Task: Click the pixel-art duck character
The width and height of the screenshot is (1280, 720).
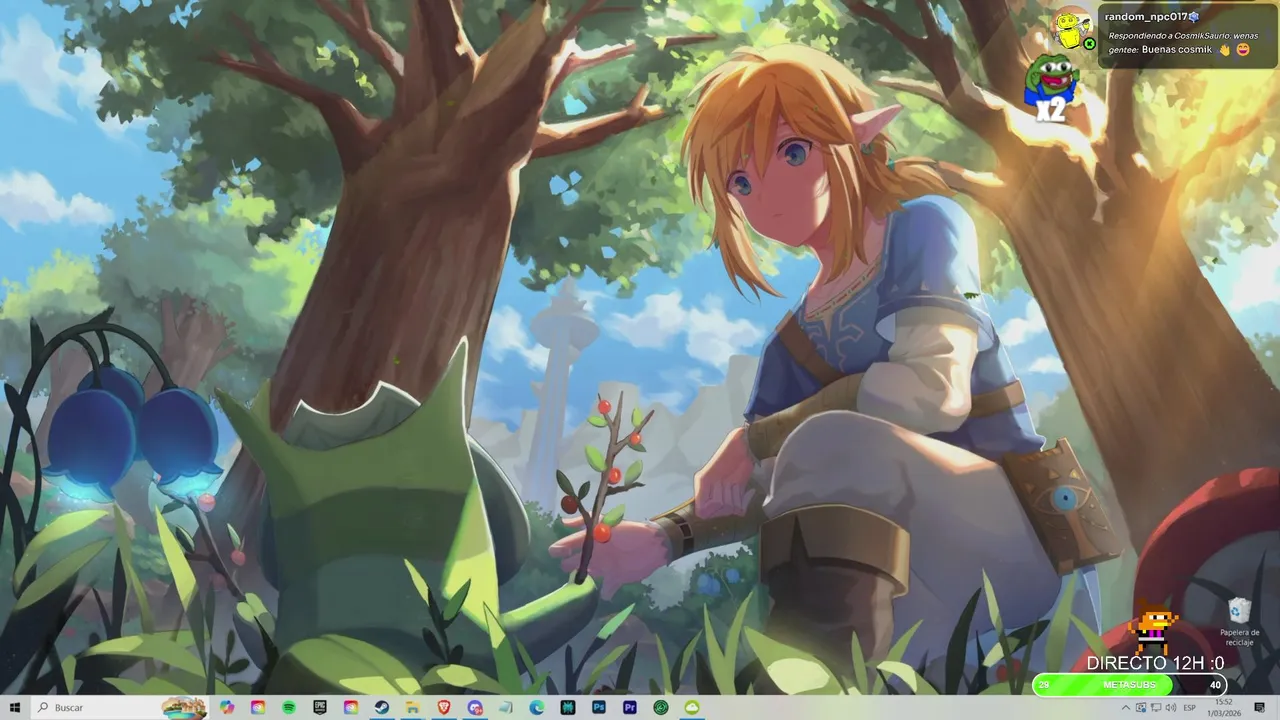Action: 1152,628
